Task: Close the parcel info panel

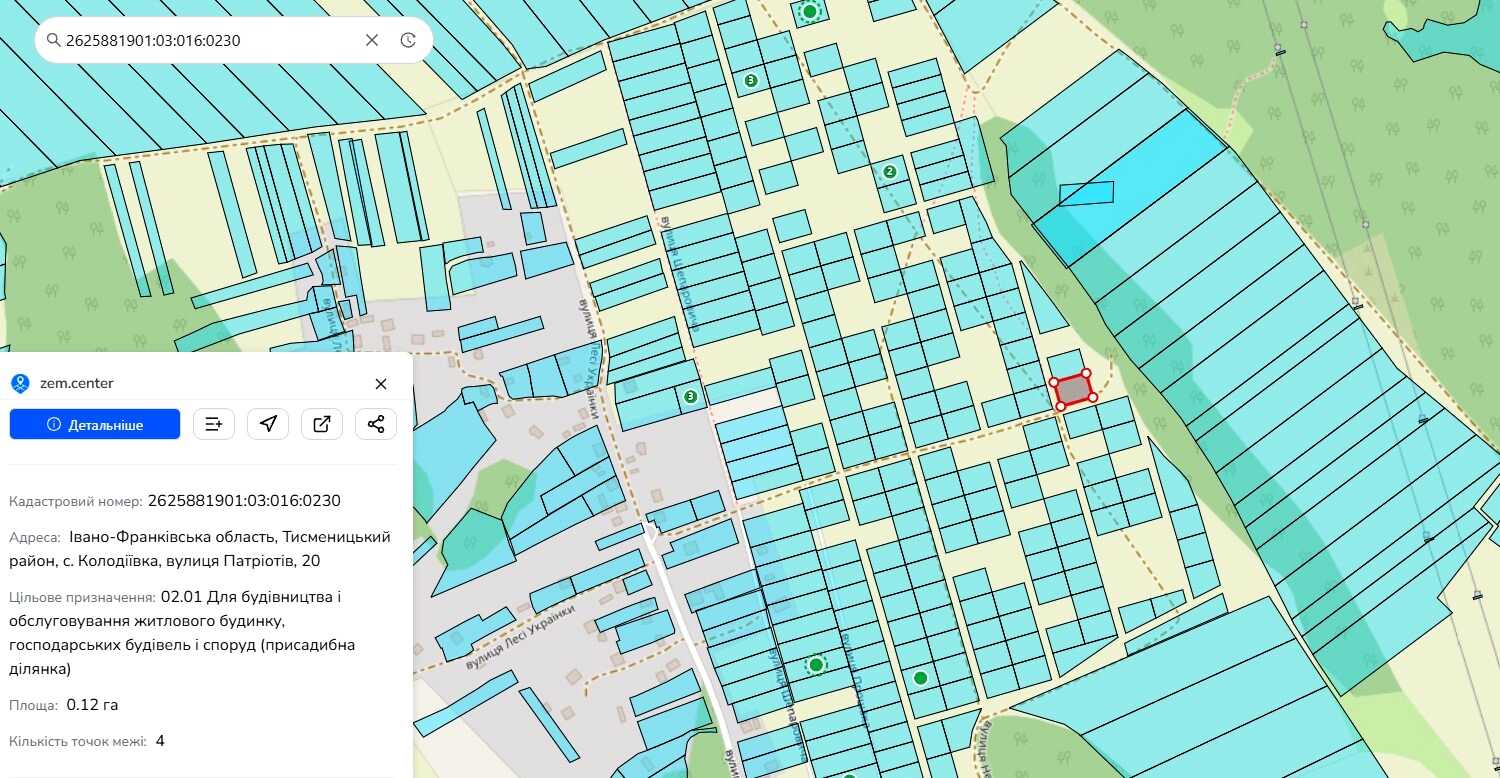Action: click(x=381, y=384)
